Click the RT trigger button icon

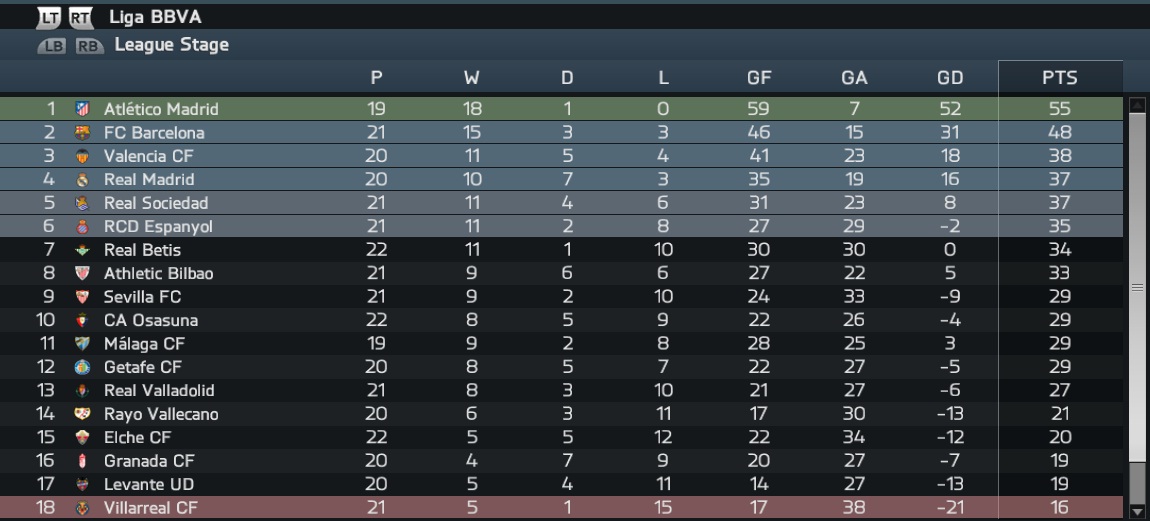pyautogui.click(x=81, y=18)
